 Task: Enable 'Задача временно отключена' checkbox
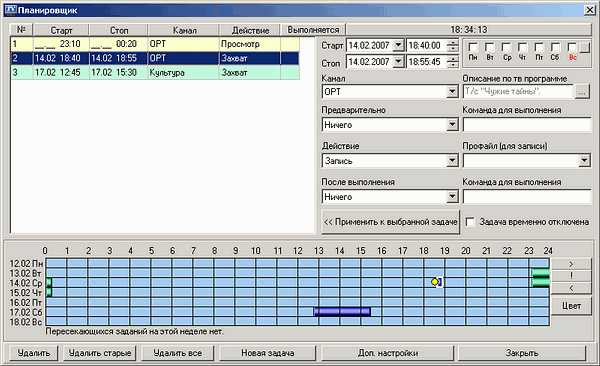click(x=470, y=222)
